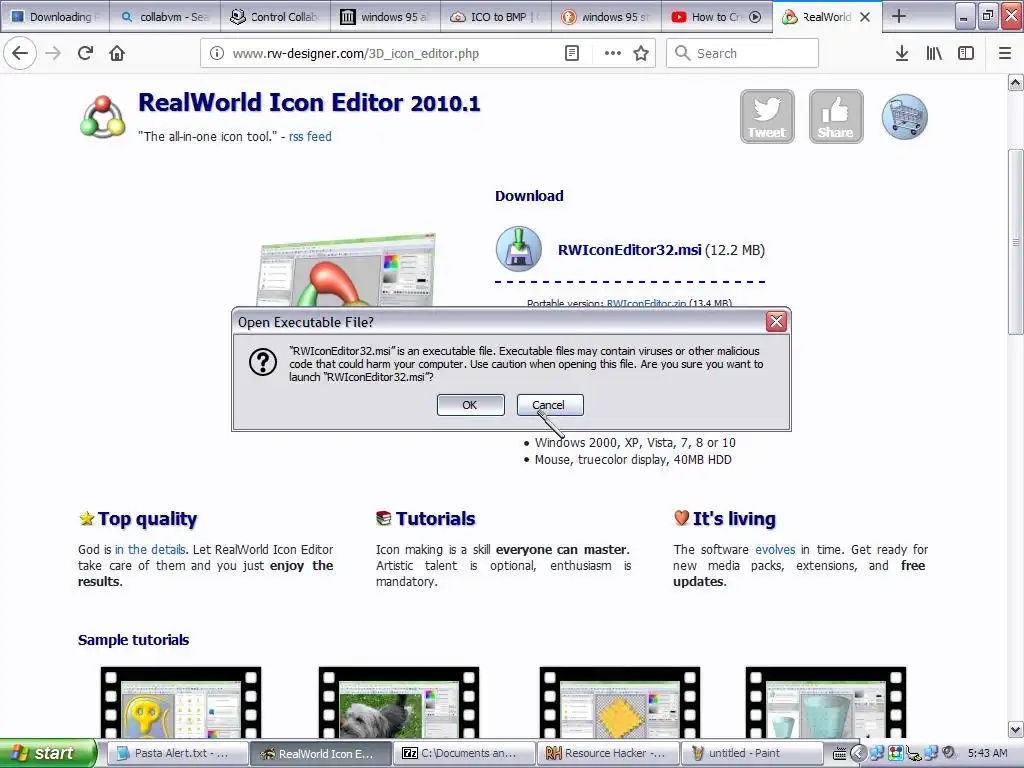Click the system tray keyboard icon

tap(840, 754)
